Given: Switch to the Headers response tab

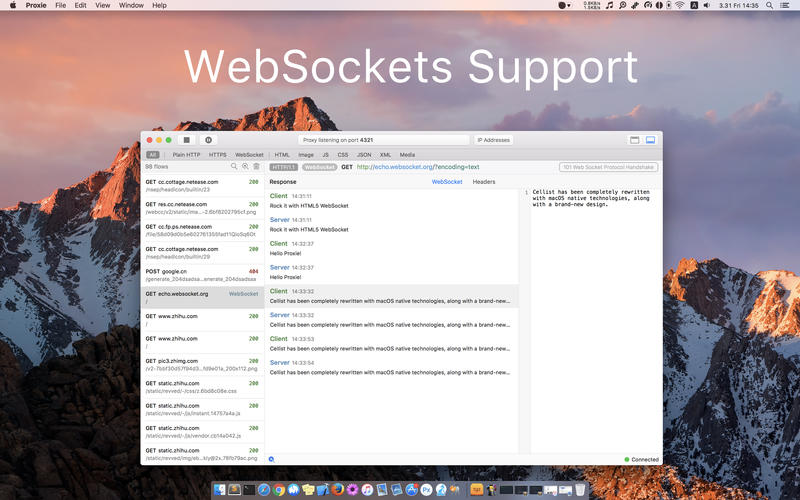Looking at the screenshot, I should pyautogui.click(x=484, y=182).
